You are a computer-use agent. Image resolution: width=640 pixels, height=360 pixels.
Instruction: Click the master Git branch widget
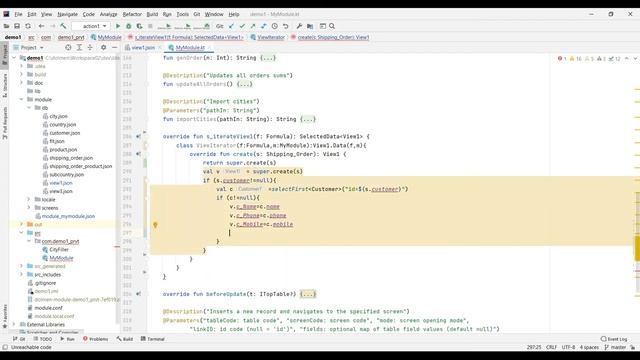click(615, 347)
